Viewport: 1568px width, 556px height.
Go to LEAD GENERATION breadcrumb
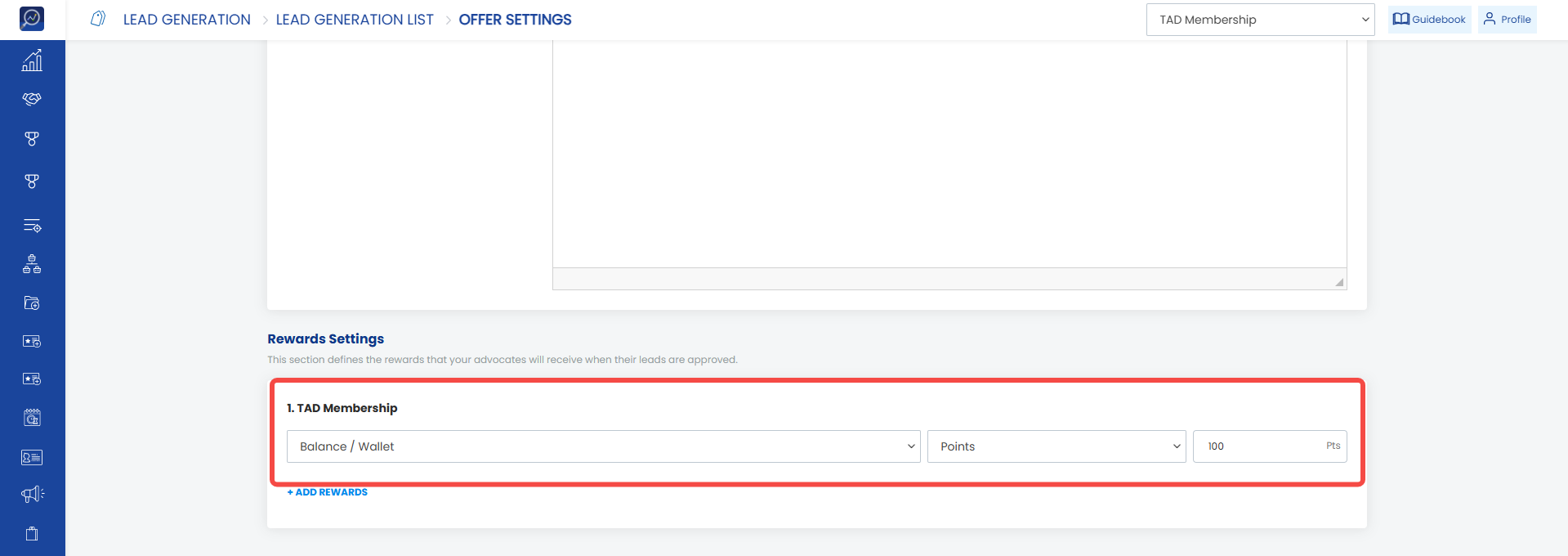point(187,20)
